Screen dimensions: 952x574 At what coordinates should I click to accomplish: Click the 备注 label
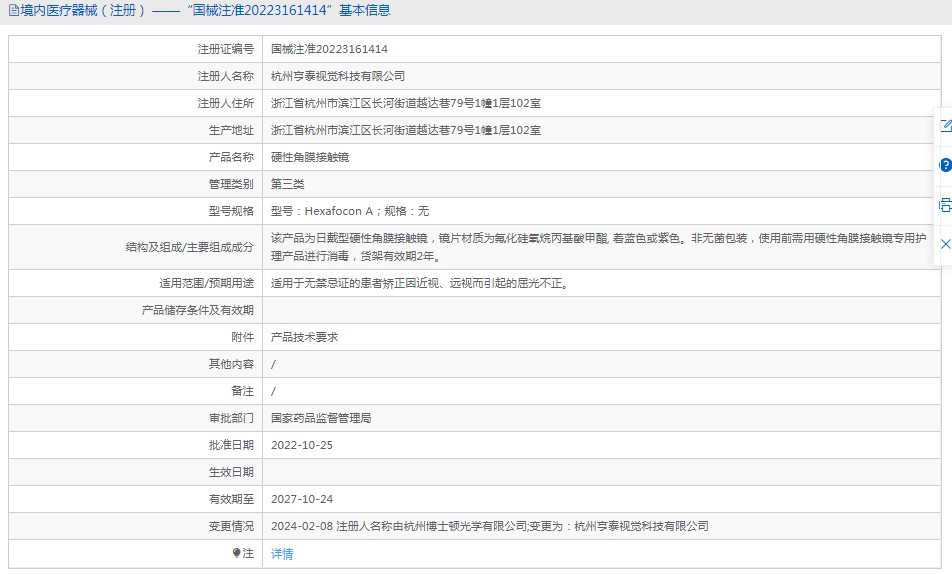[x=243, y=391]
